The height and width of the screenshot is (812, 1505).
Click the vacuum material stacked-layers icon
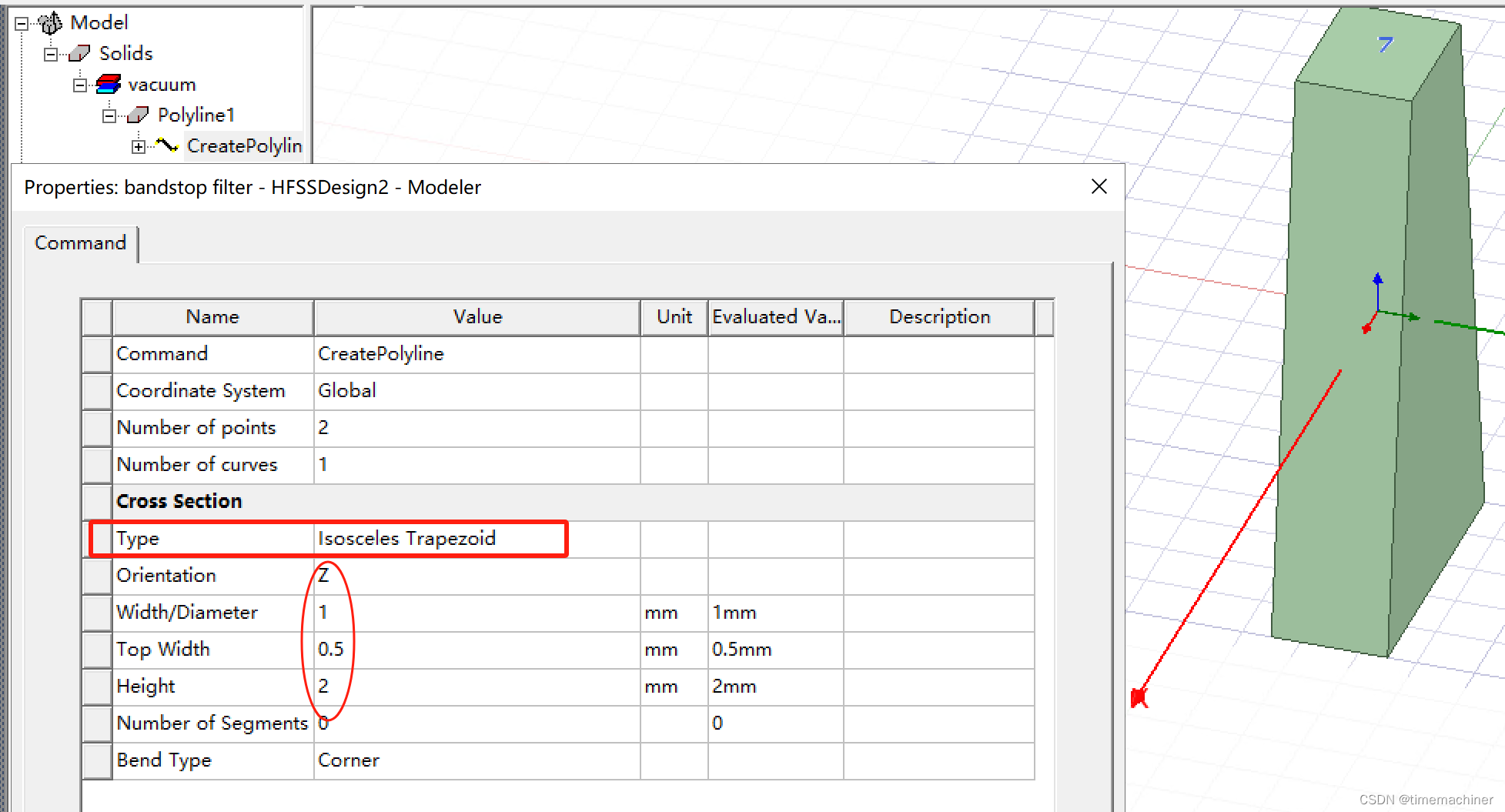click(x=109, y=84)
